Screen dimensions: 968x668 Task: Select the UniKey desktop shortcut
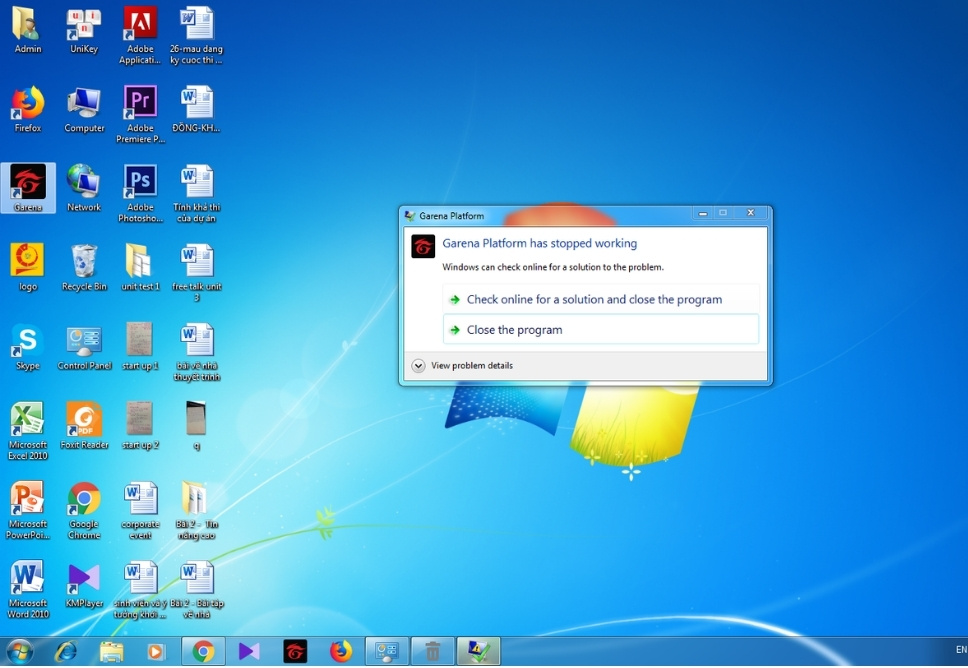point(84,30)
